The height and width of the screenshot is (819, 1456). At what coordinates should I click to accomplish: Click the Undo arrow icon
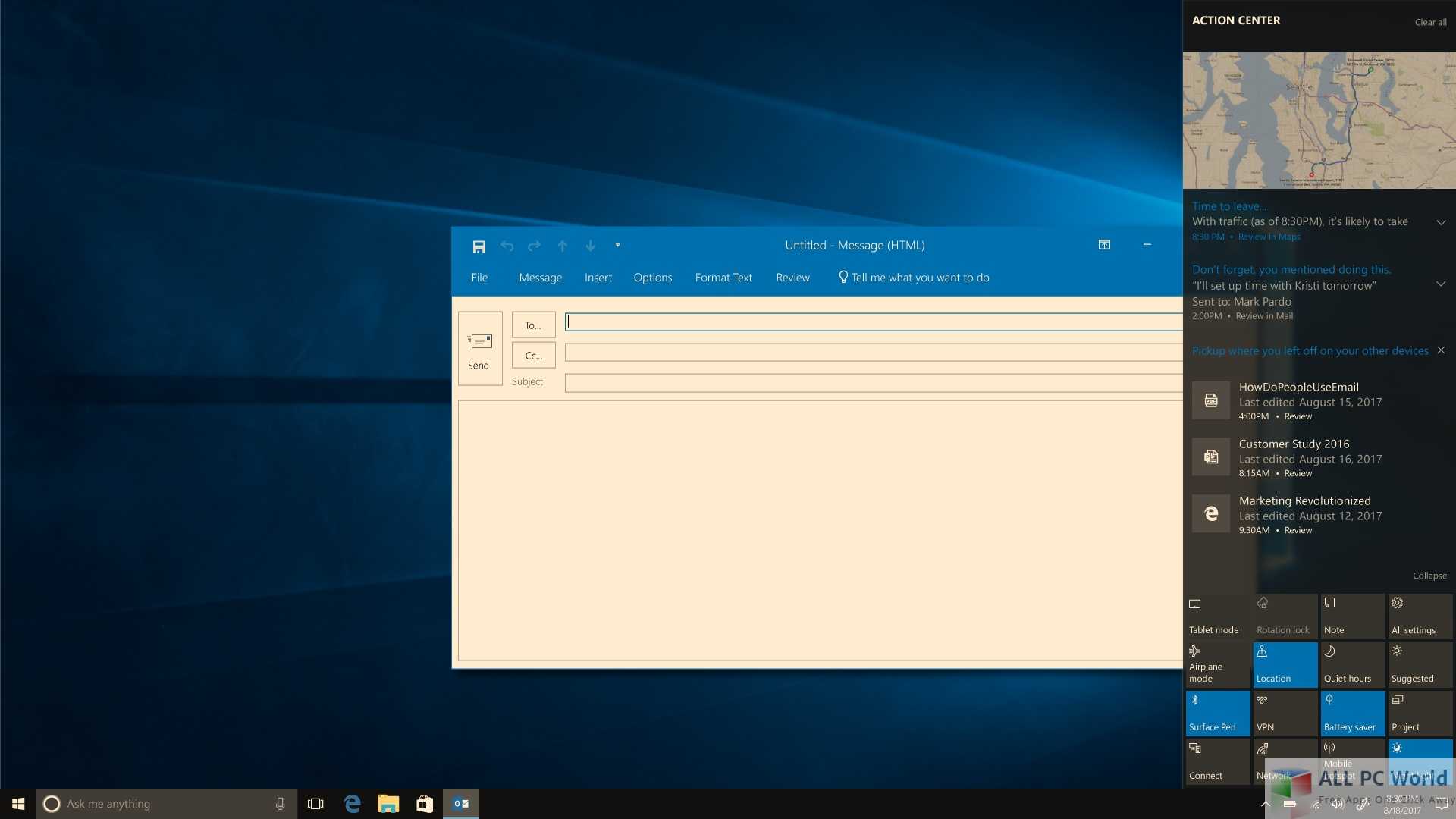click(x=507, y=246)
